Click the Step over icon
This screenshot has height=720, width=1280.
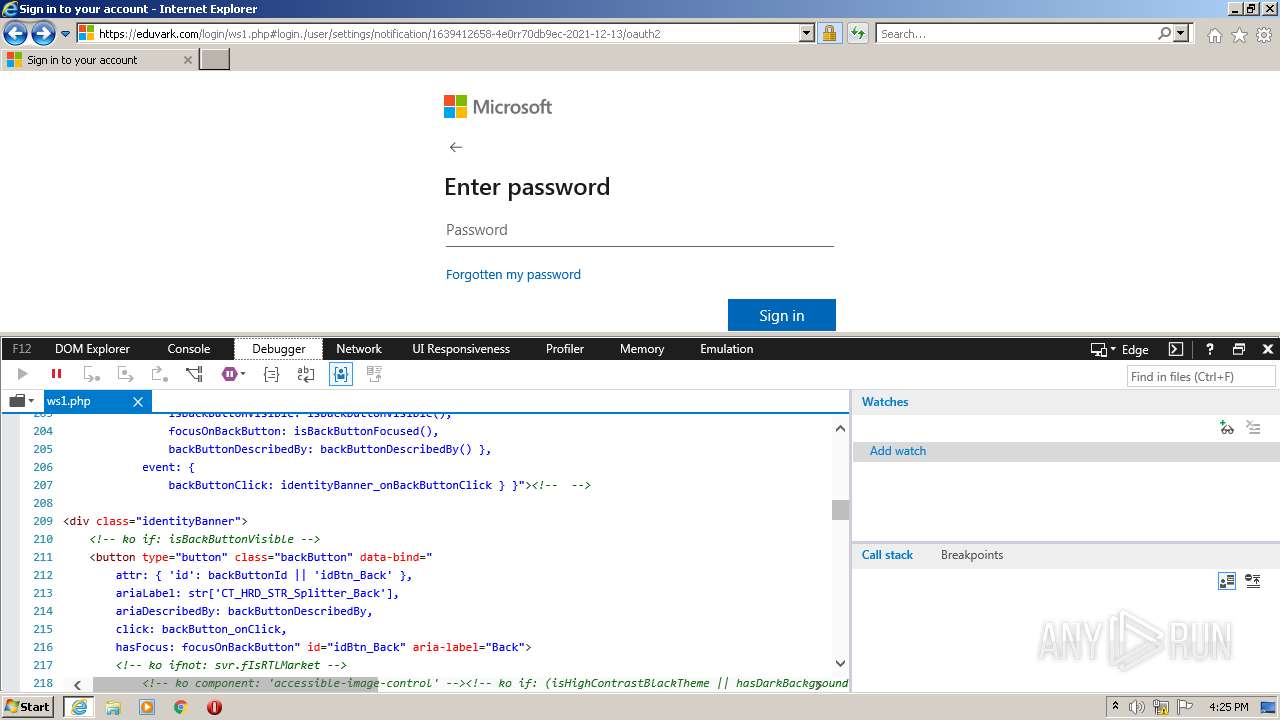[x=125, y=374]
